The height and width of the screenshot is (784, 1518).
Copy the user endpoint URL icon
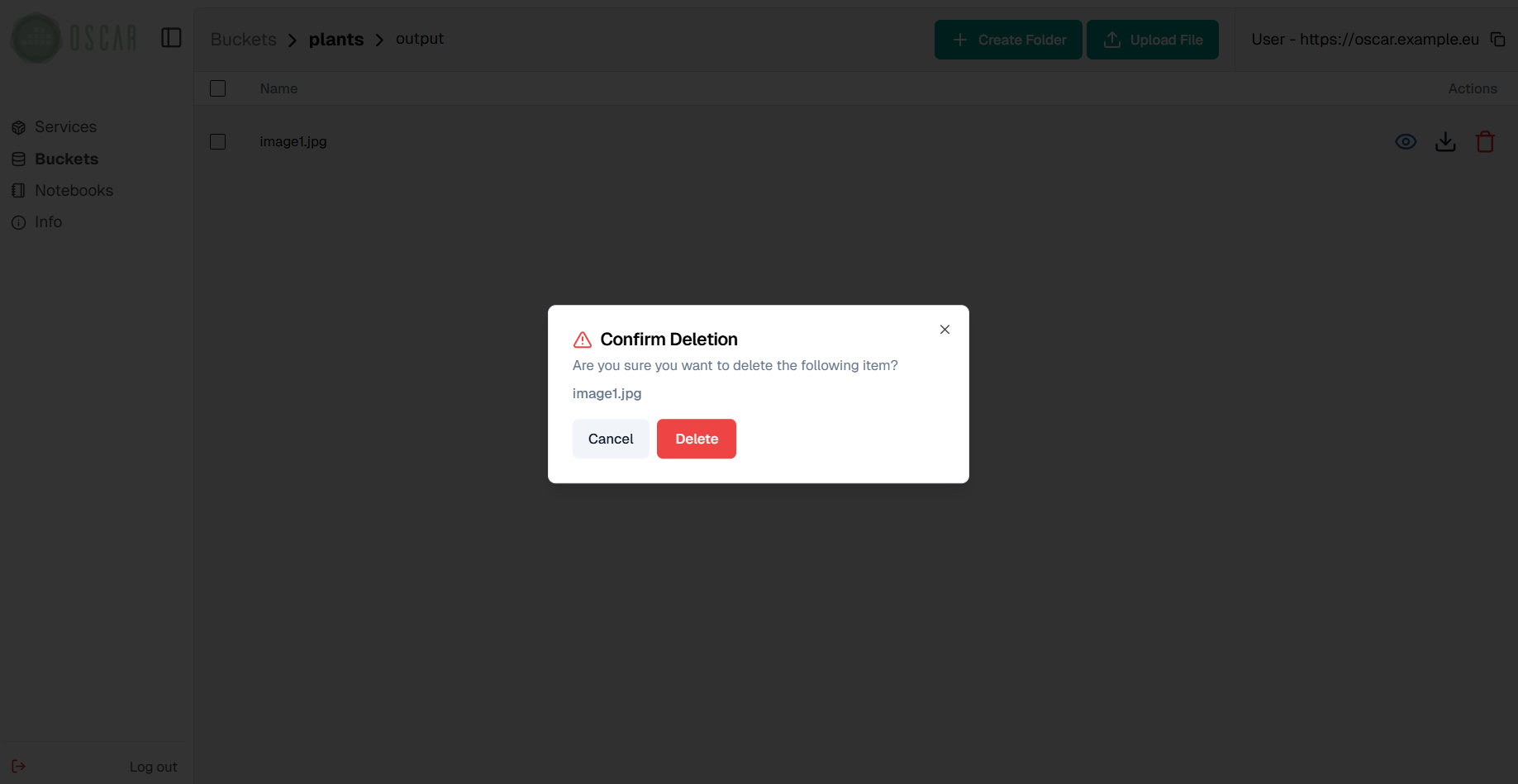(1497, 40)
